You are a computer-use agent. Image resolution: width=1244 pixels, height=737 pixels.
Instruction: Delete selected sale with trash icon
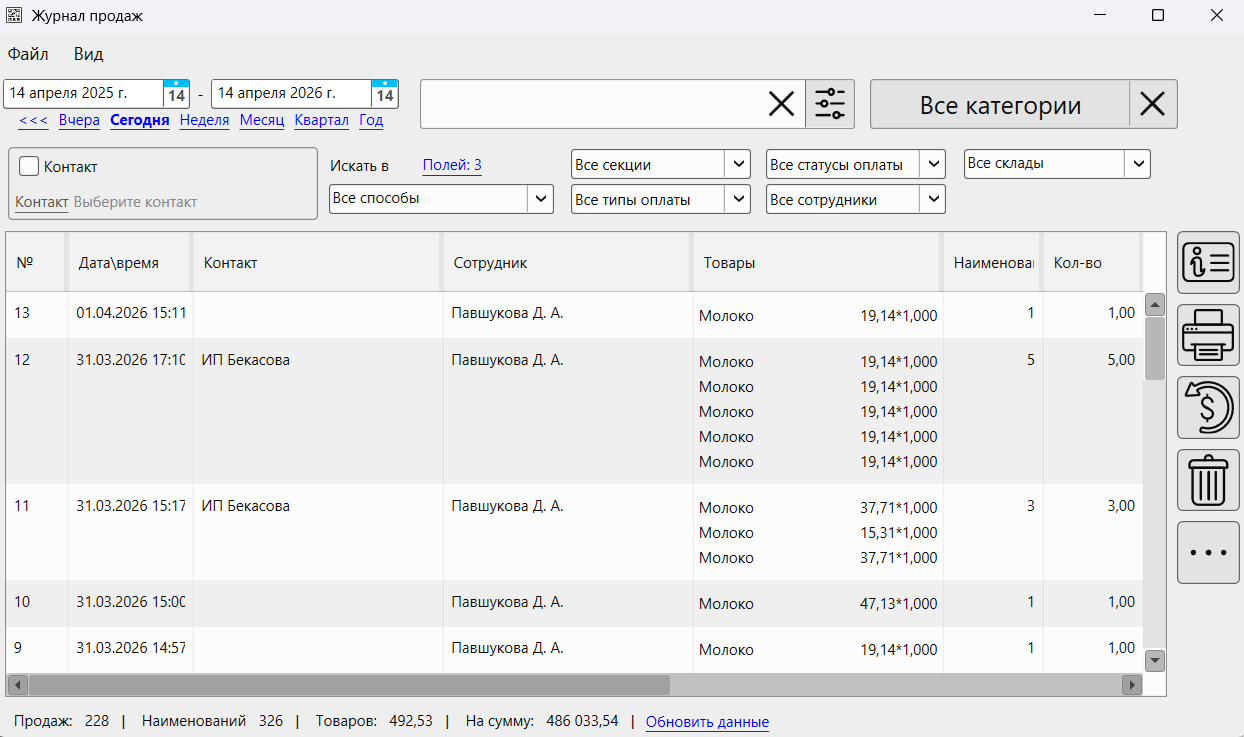(x=1208, y=480)
